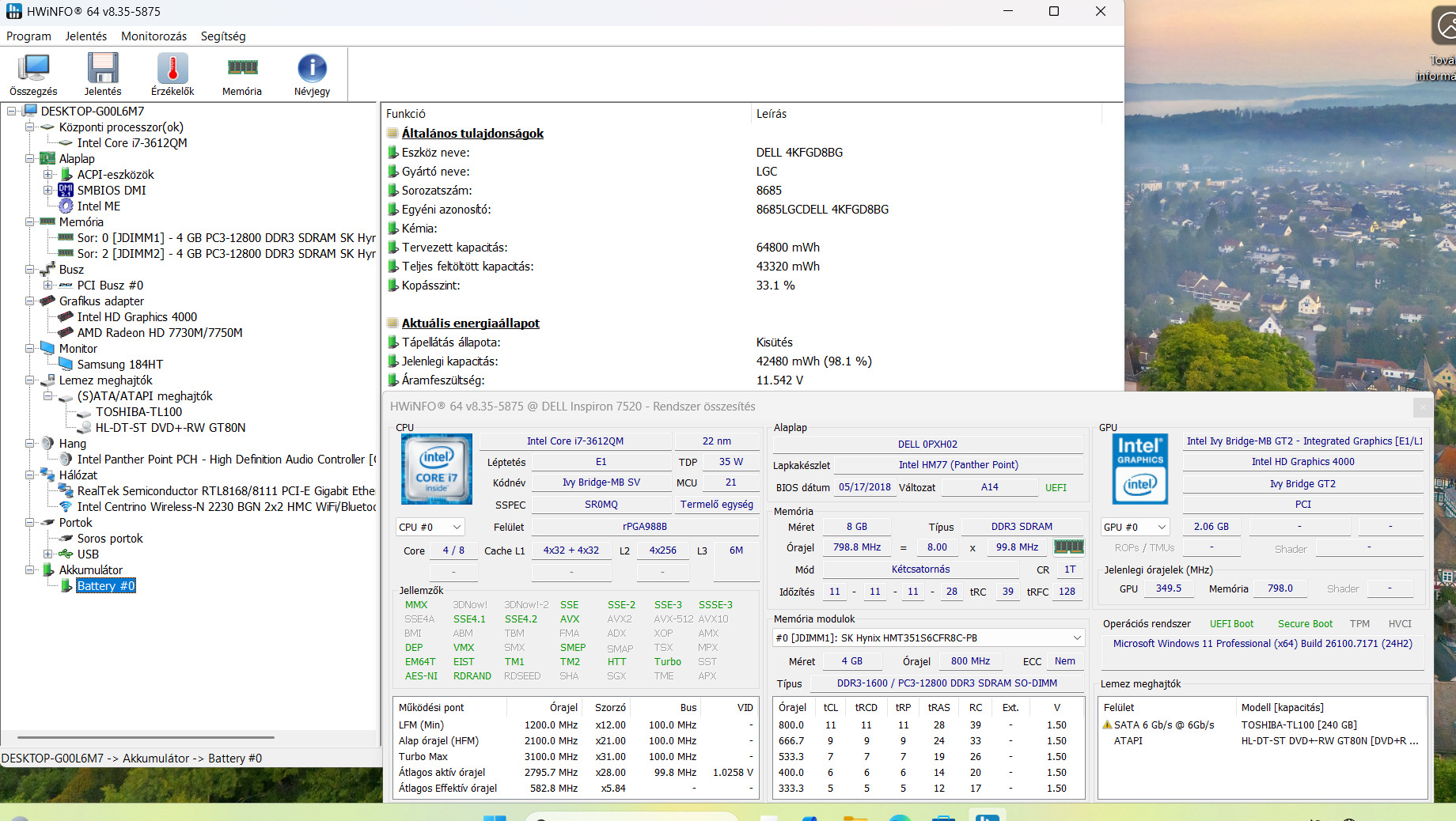Click the Intel Panther Point audio icon
Screen dimensions: 1456x821
[66, 459]
